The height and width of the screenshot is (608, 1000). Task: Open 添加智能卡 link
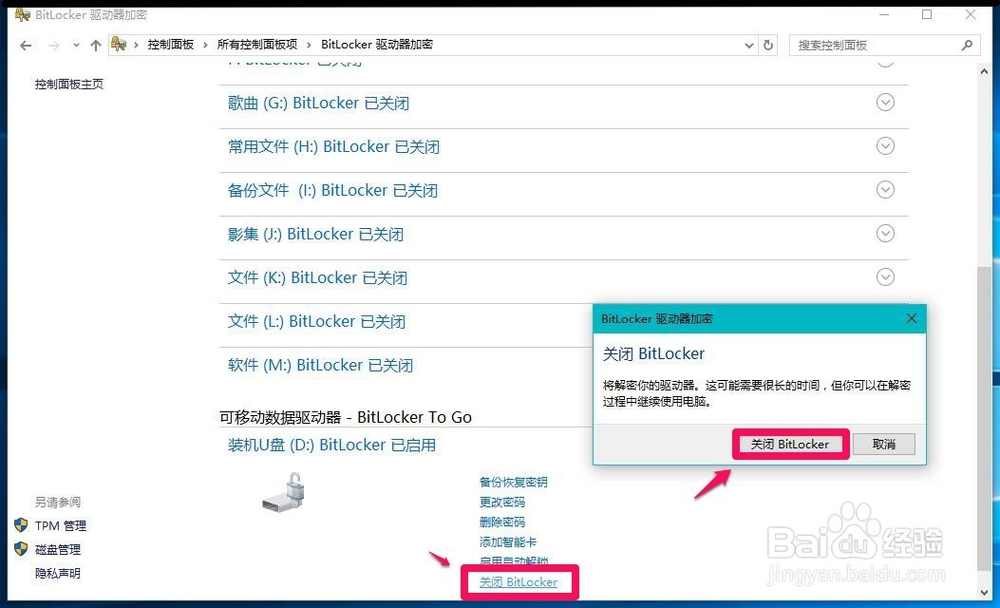point(508,542)
